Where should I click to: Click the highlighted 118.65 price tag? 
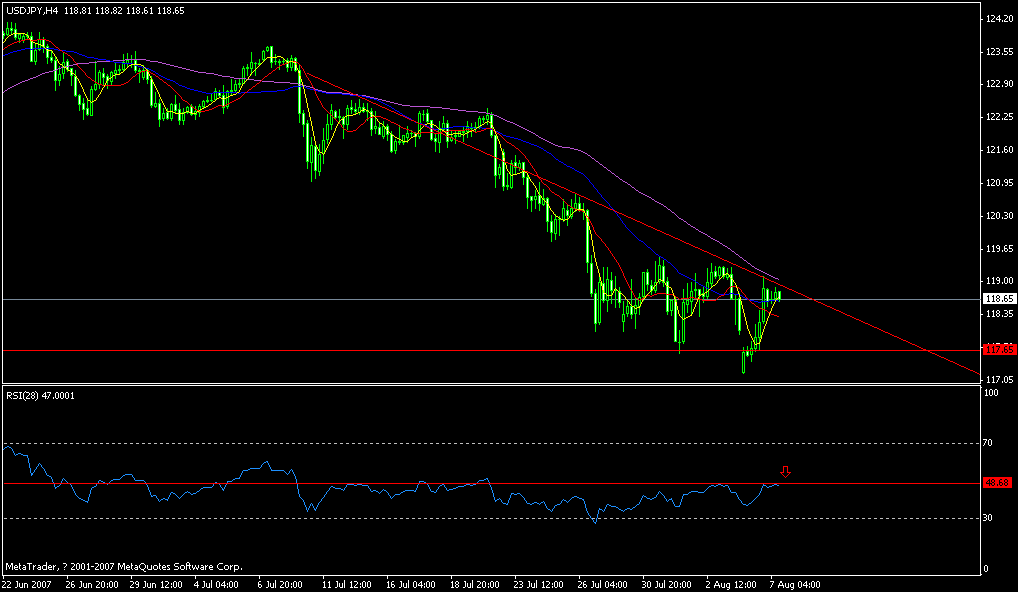pyautogui.click(x=995, y=297)
